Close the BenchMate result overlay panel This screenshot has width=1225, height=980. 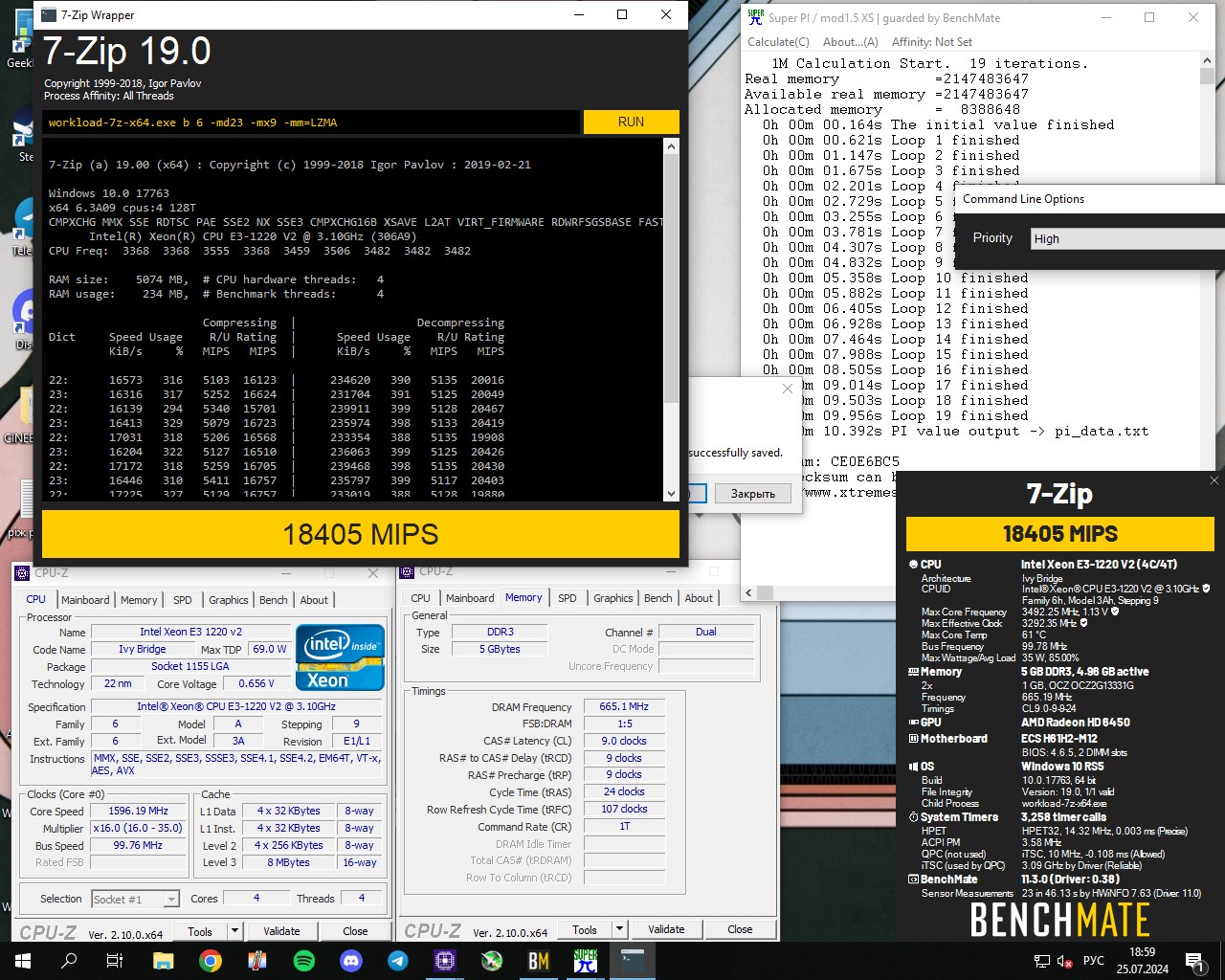1215,481
